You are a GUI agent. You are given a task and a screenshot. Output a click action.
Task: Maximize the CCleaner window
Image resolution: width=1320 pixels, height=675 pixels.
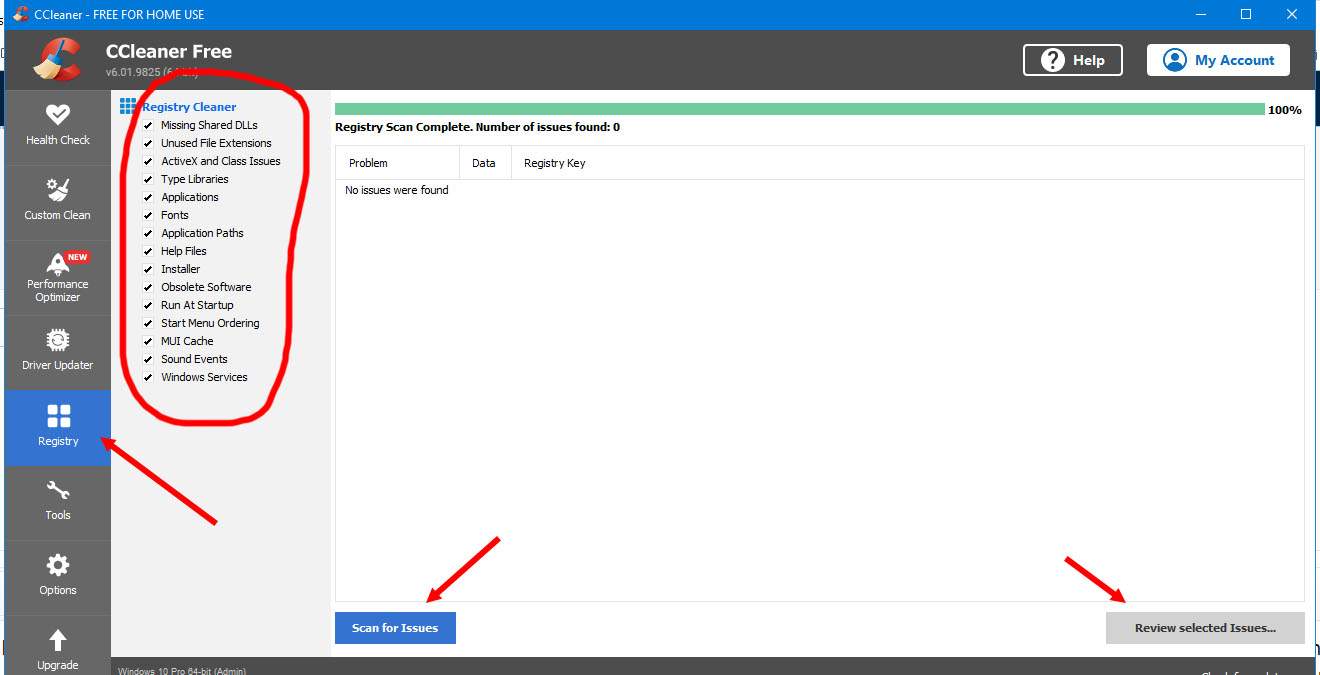(x=1246, y=14)
